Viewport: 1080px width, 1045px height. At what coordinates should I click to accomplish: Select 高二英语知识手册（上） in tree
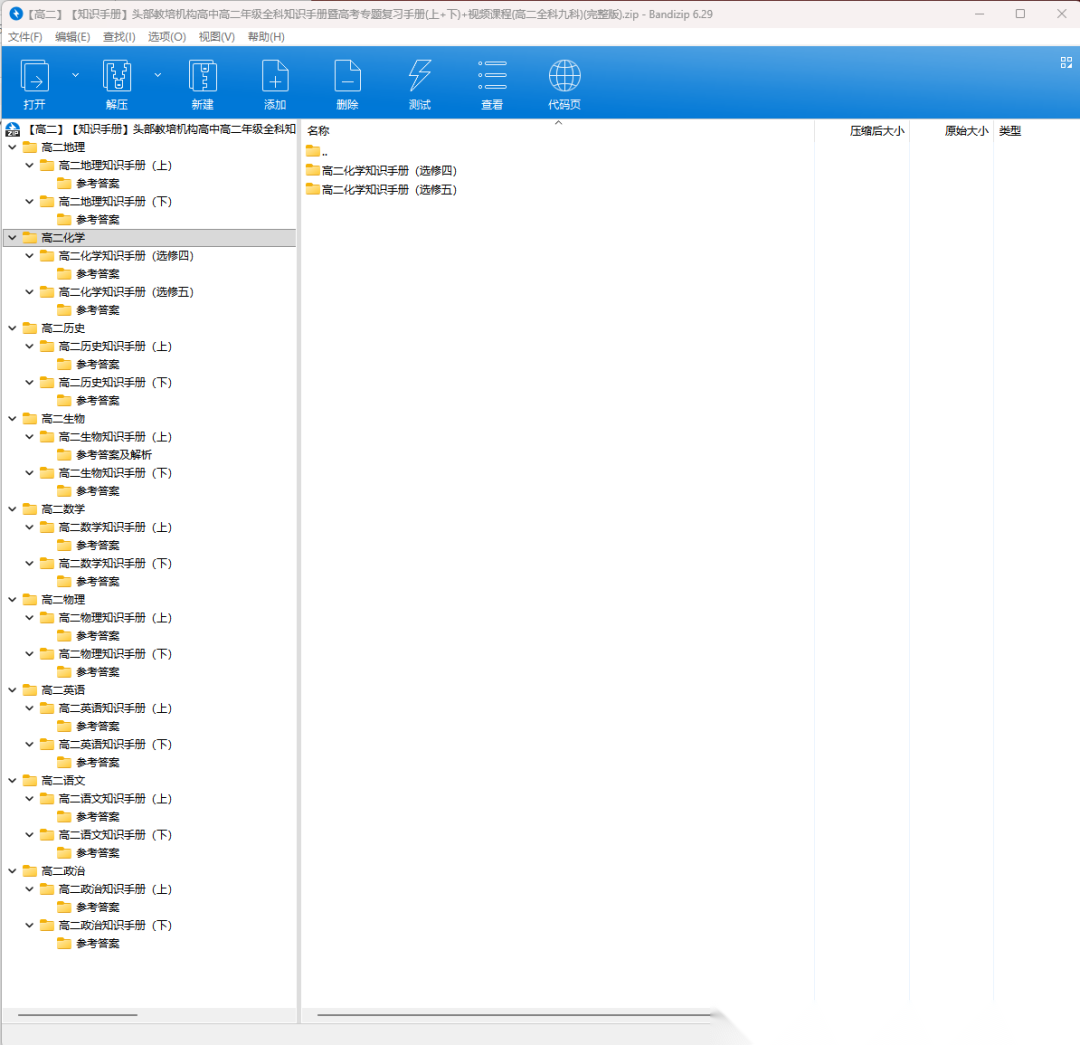click(115, 708)
